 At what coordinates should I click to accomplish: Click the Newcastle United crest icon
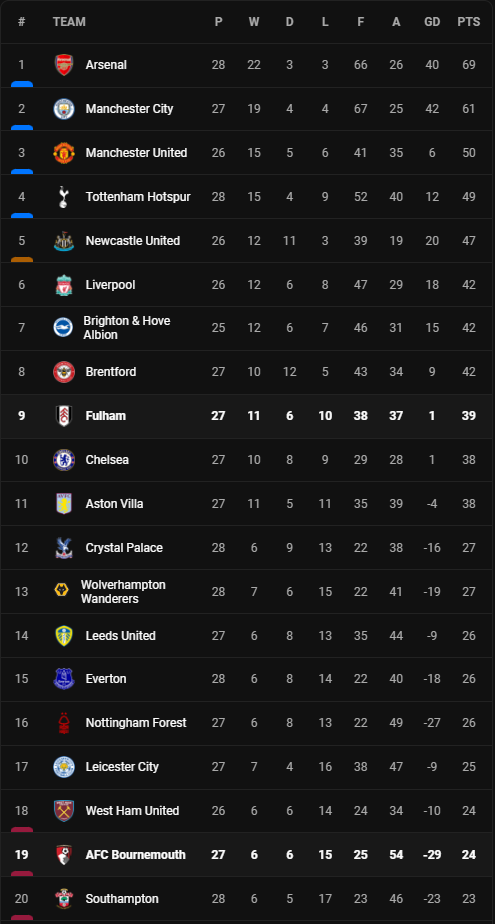64,241
